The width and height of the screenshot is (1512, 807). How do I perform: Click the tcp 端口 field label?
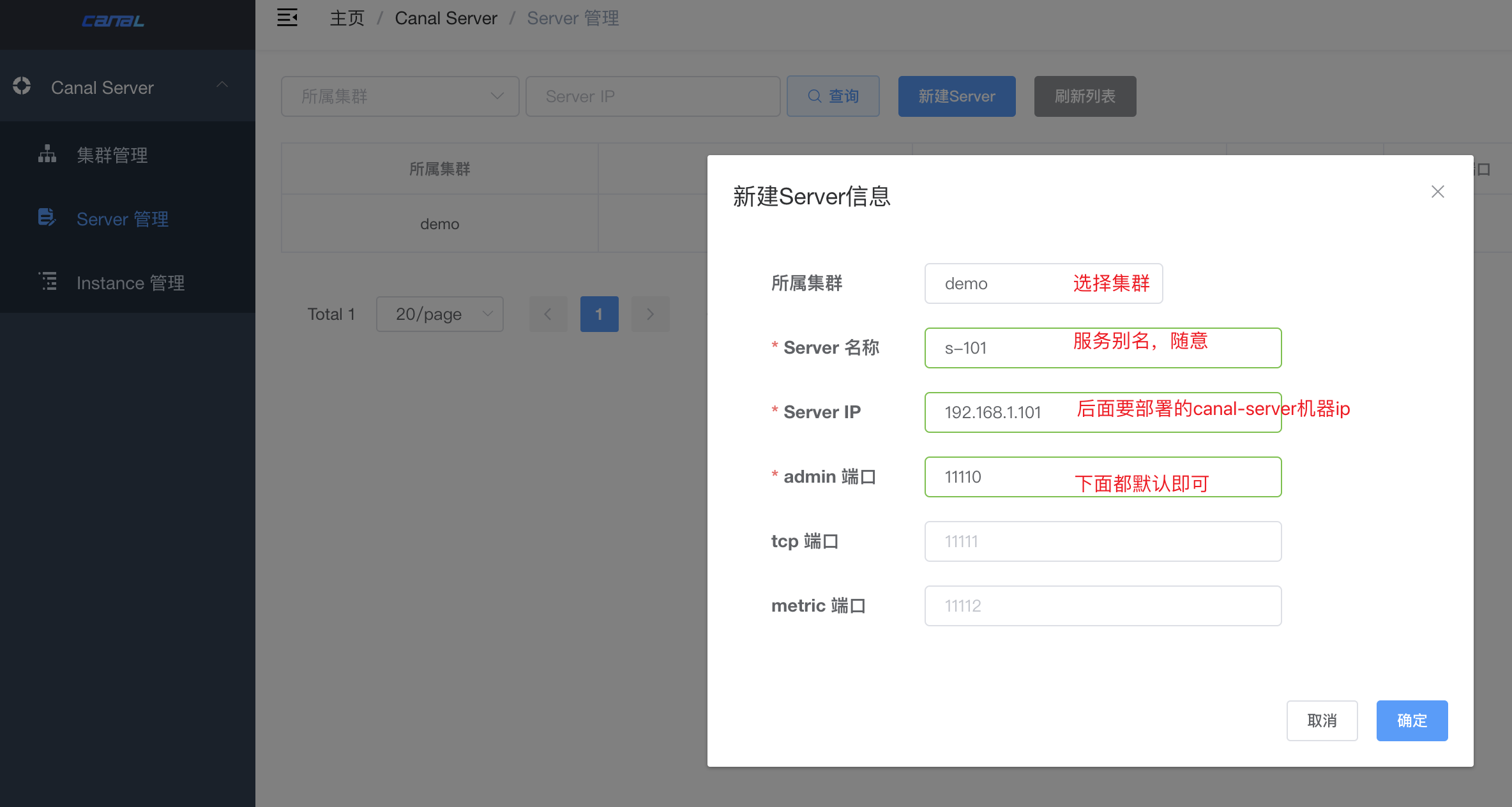click(x=805, y=541)
